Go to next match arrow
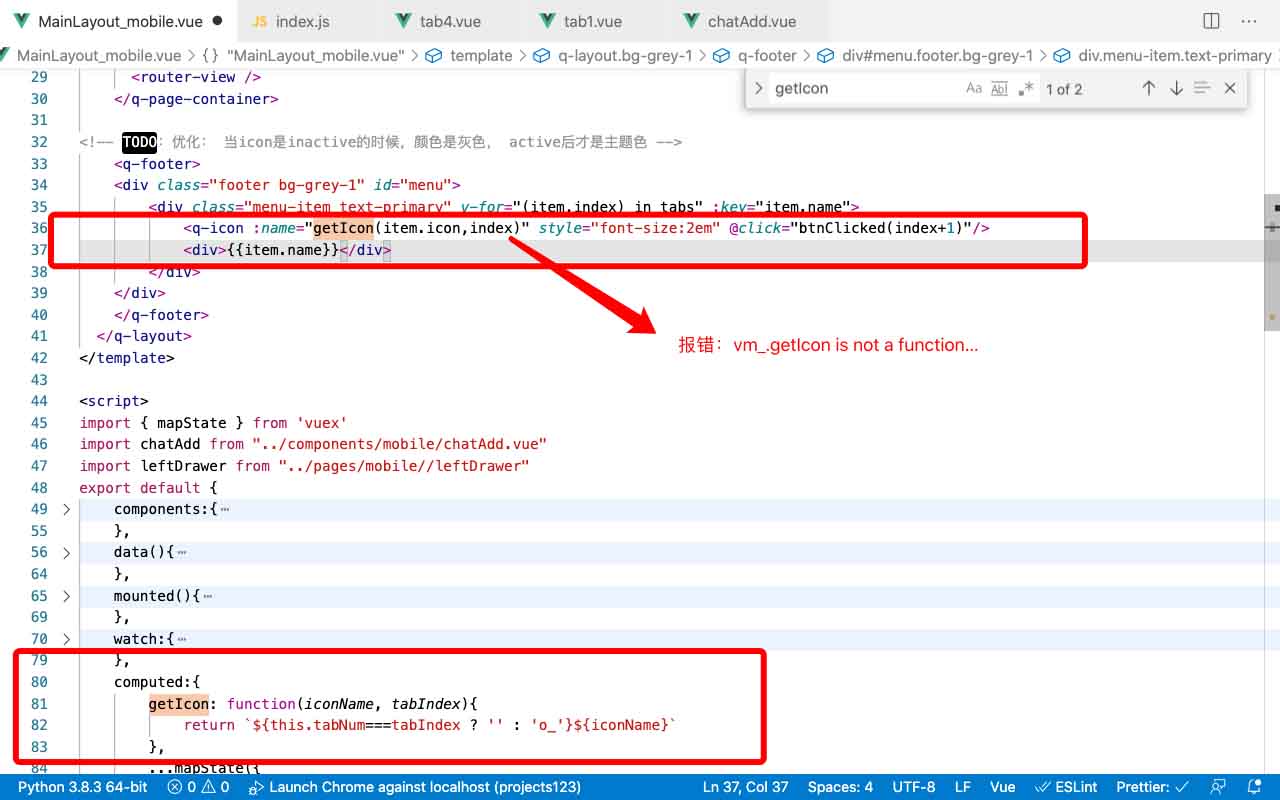This screenshot has height=800, width=1280. click(1176, 88)
